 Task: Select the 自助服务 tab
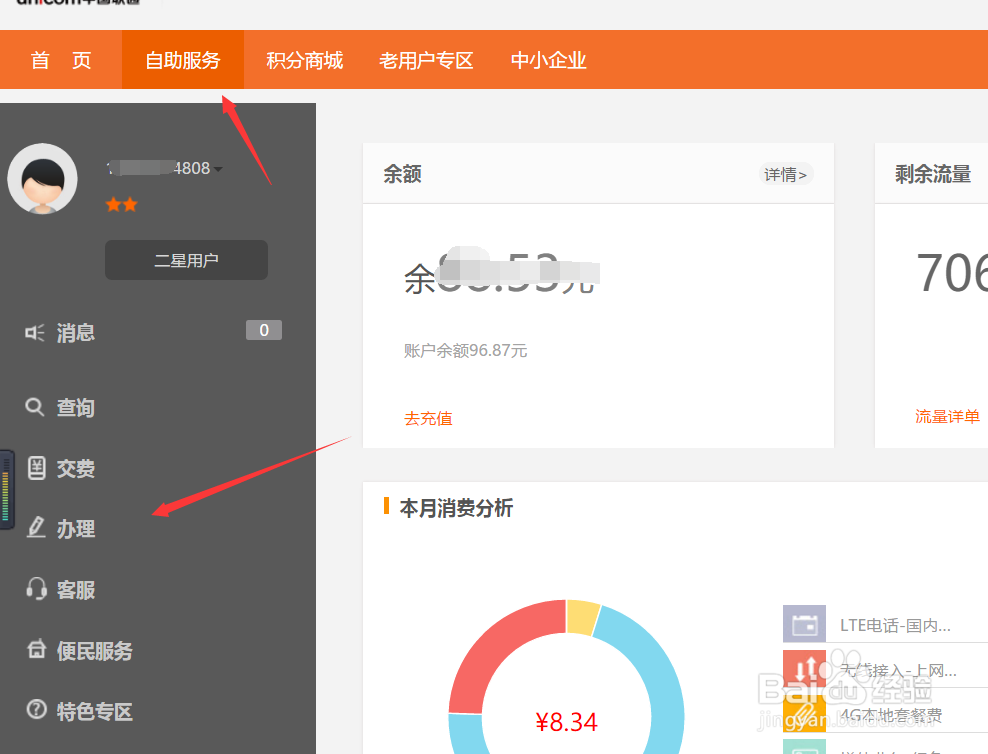pyautogui.click(x=183, y=60)
